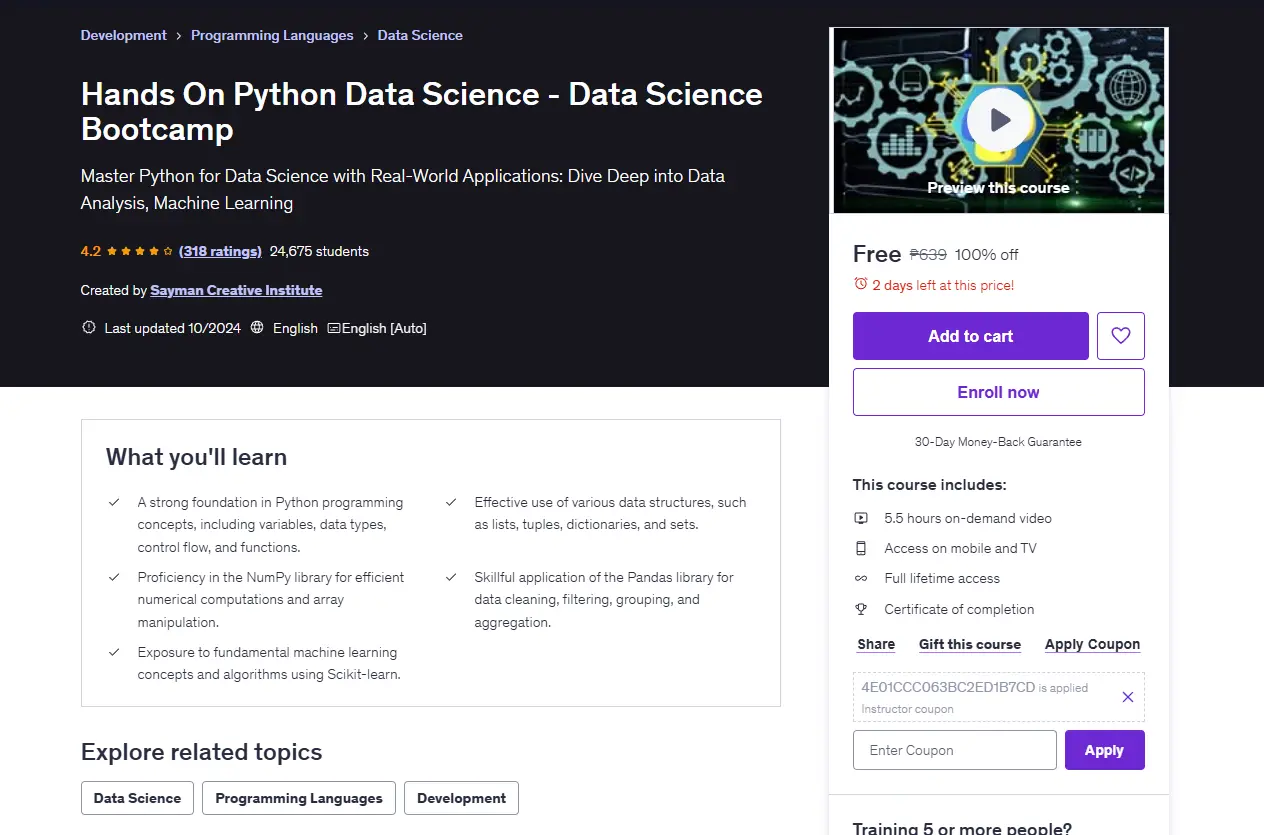Click the last updated badge icon
Viewport: 1264px width, 835px height.
coord(89,328)
